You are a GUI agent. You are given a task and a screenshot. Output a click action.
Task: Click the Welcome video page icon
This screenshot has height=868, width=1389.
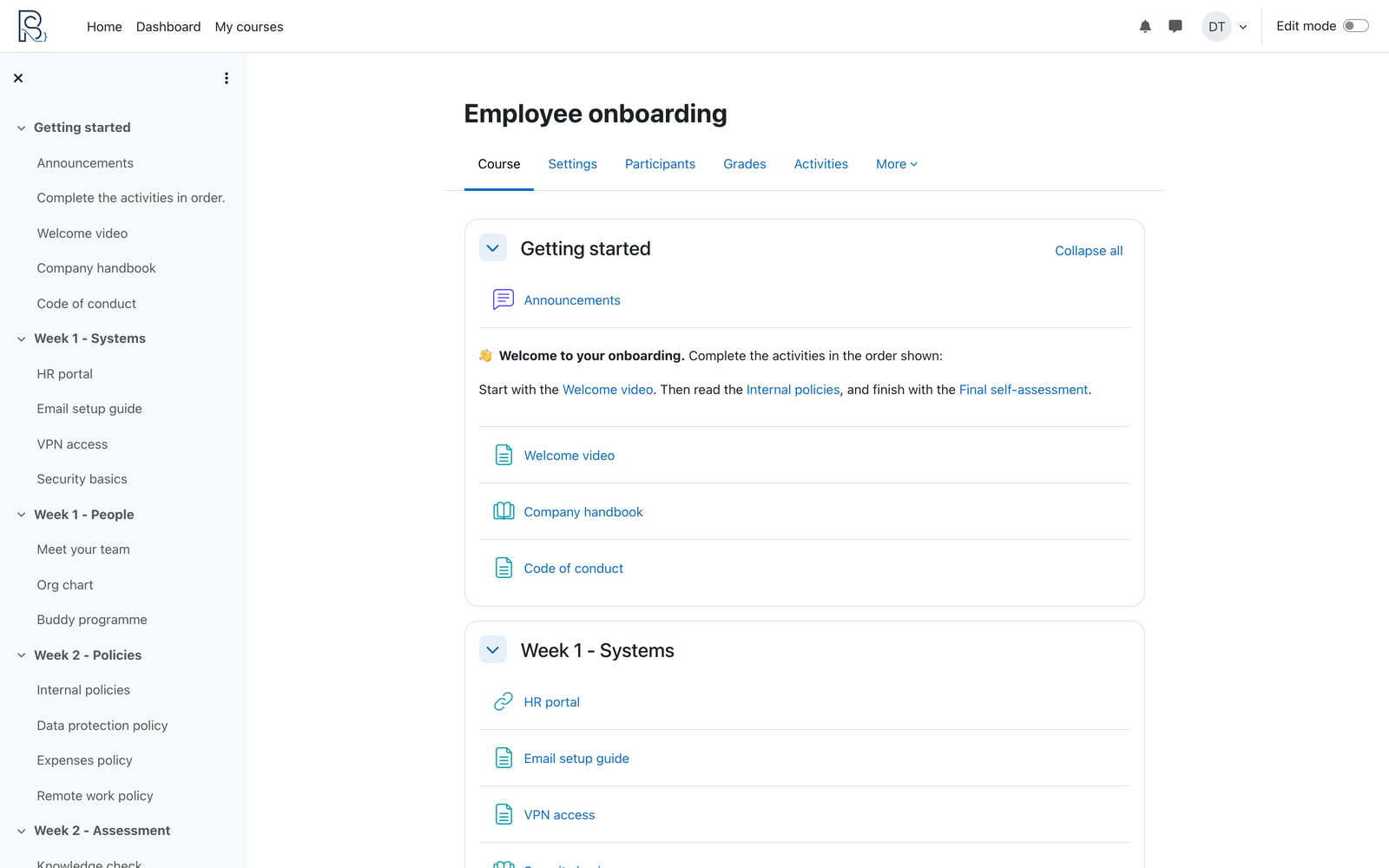(504, 455)
